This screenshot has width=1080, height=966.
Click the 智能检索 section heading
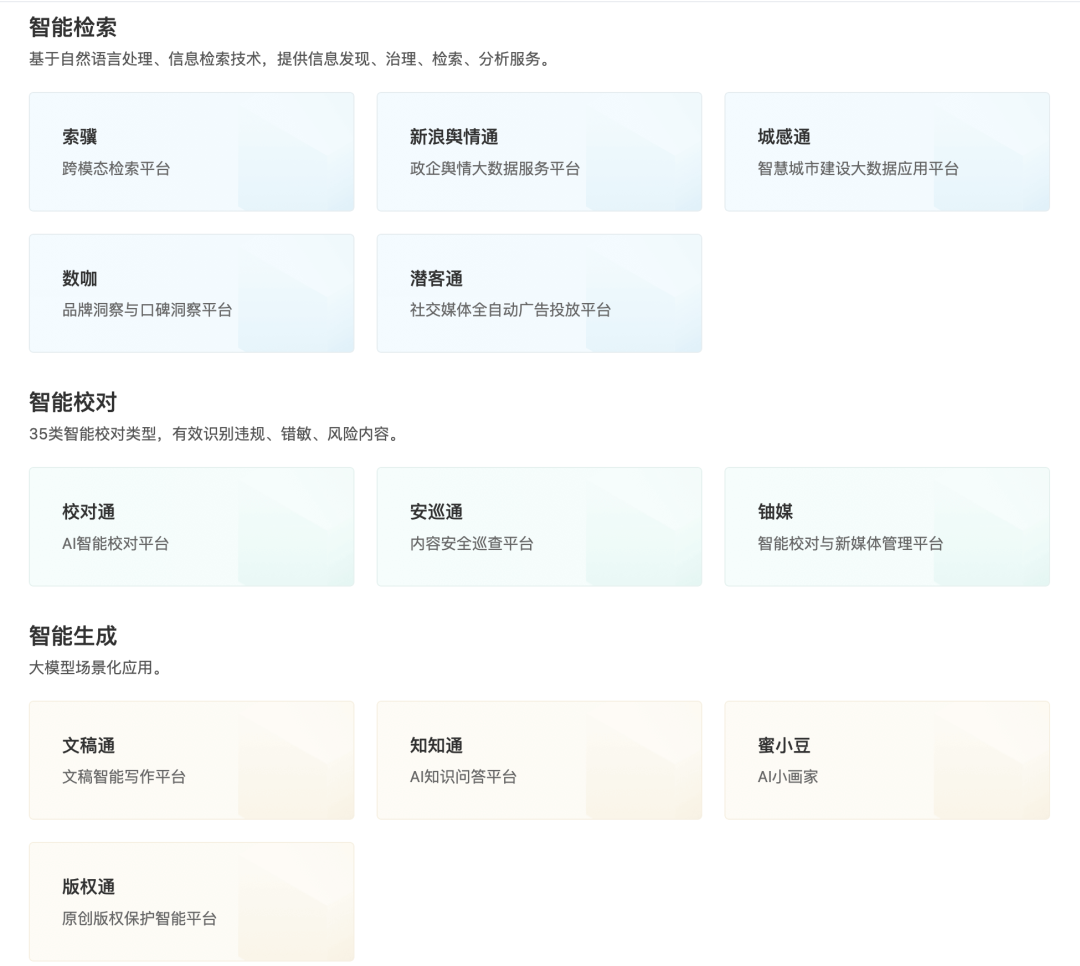[73, 28]
